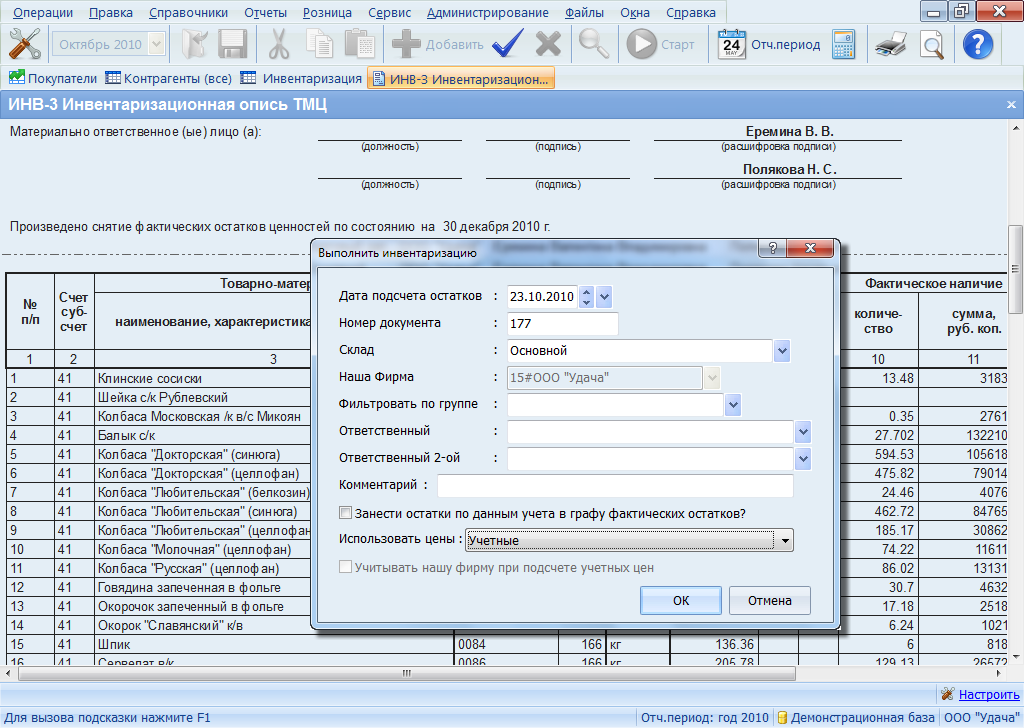Open the calculator icon in toolbar
This screenshot has height=728, width=1024.
point(843,44)
